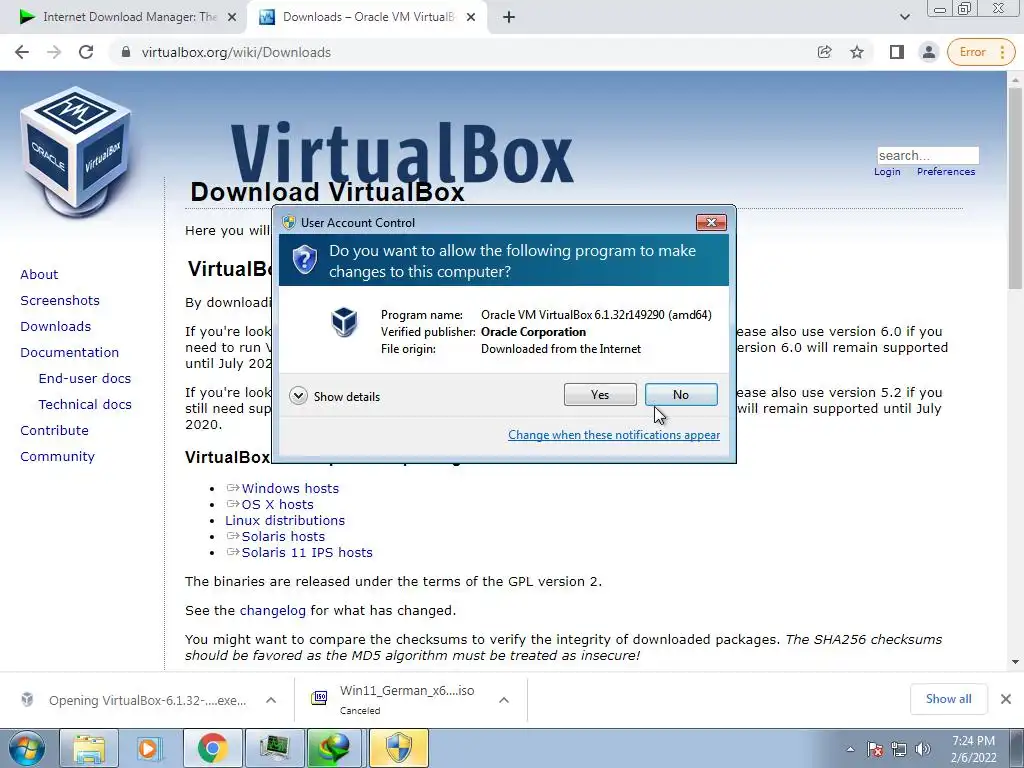Open the VirtualBox exe download item menu

271,700
